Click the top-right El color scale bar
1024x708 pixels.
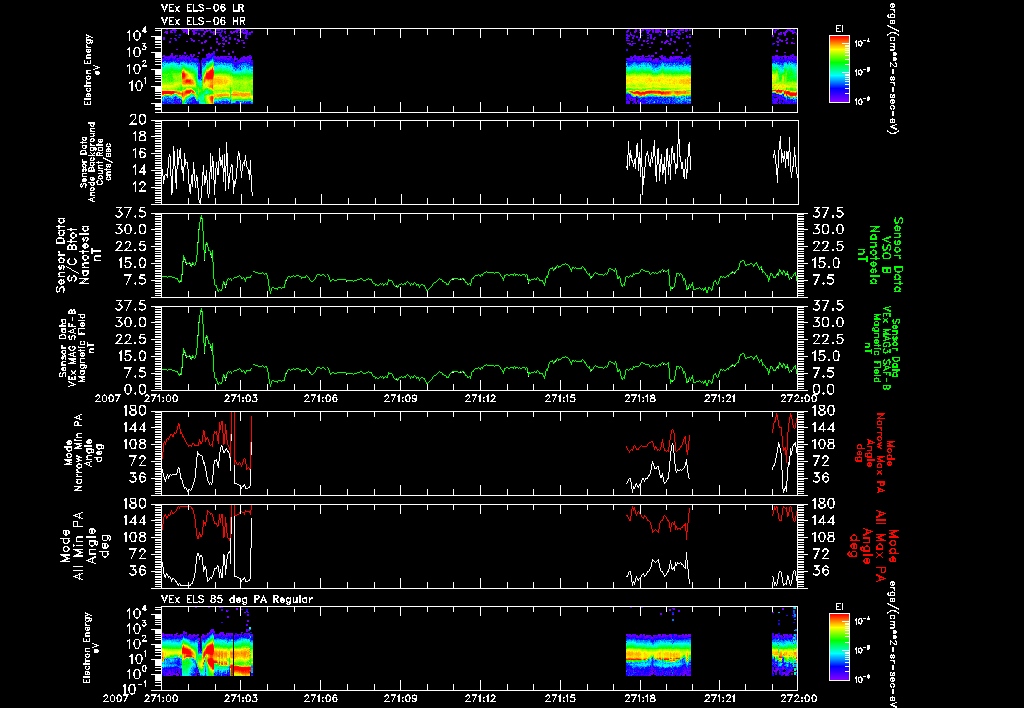(x=839, y=69)
